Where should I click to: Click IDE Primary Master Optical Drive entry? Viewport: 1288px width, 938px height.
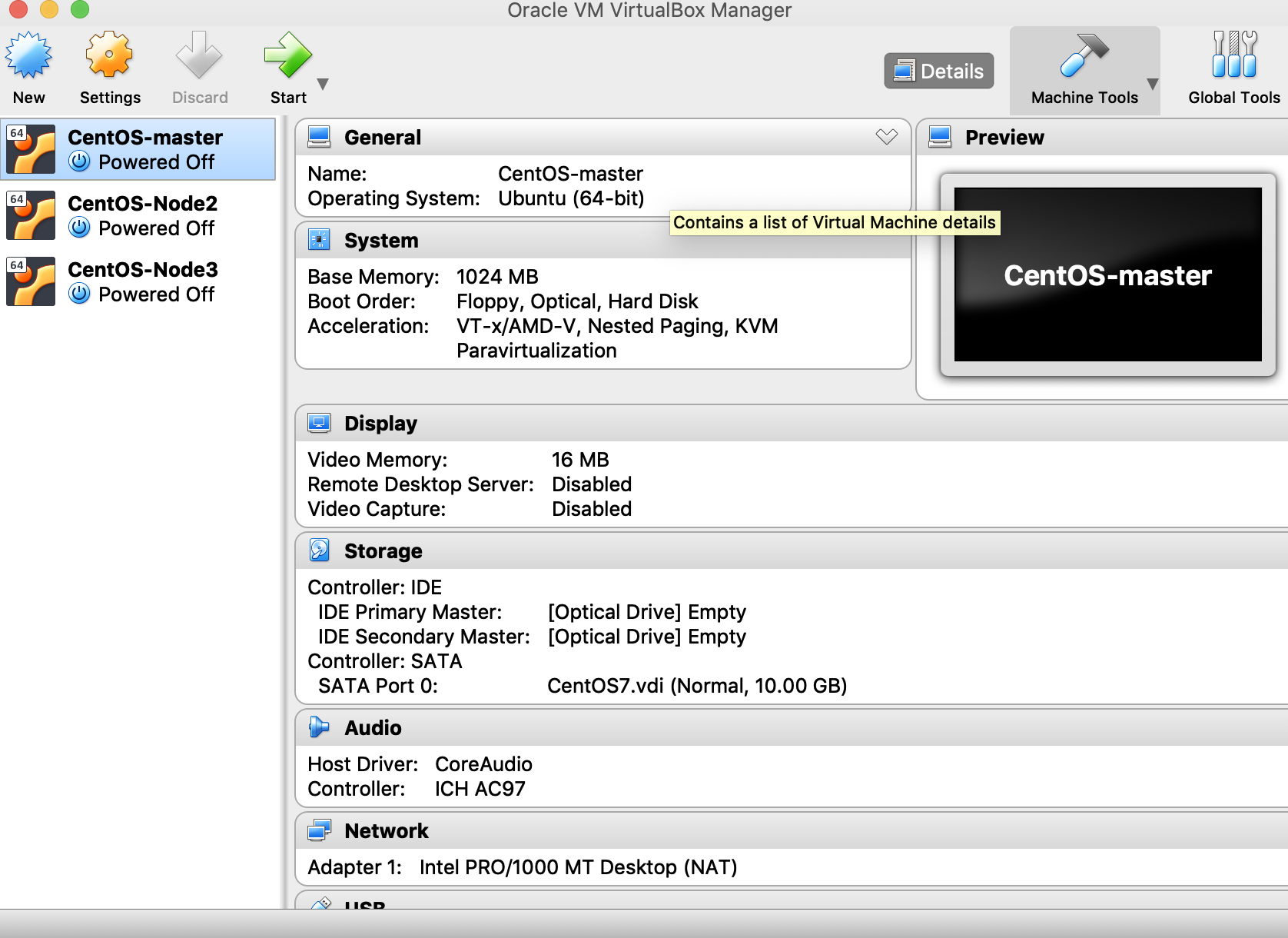pyautogui.click(x=647, y=612)
